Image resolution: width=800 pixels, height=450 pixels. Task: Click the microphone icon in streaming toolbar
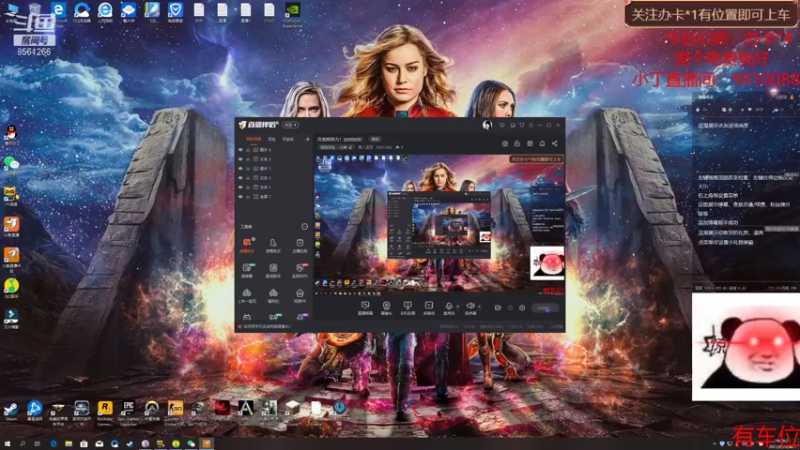point(448,306)
